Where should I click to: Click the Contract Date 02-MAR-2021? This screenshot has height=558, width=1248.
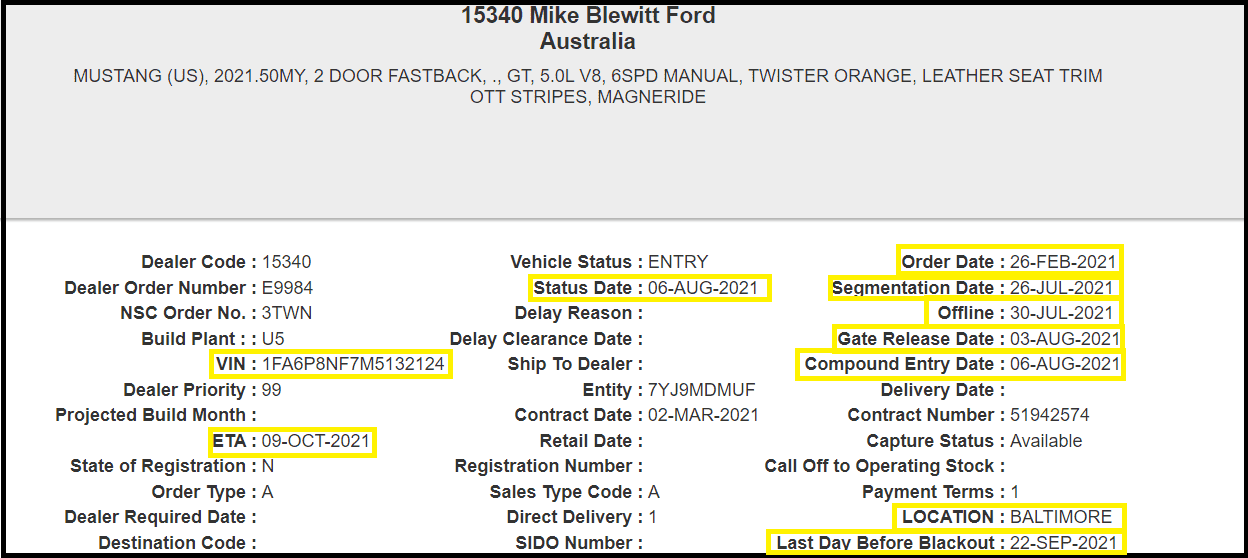click(704, 415)
